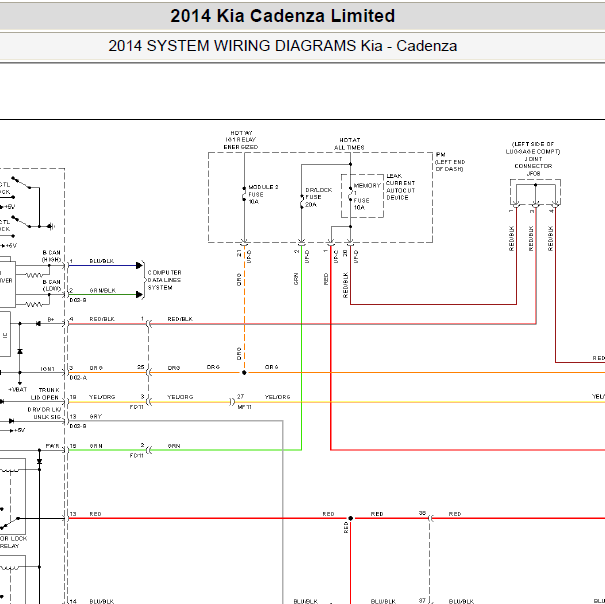This screenshot has height=604, width=605.
Task: Select the Joint Connector JR08 box
Action: coord(535,192)
